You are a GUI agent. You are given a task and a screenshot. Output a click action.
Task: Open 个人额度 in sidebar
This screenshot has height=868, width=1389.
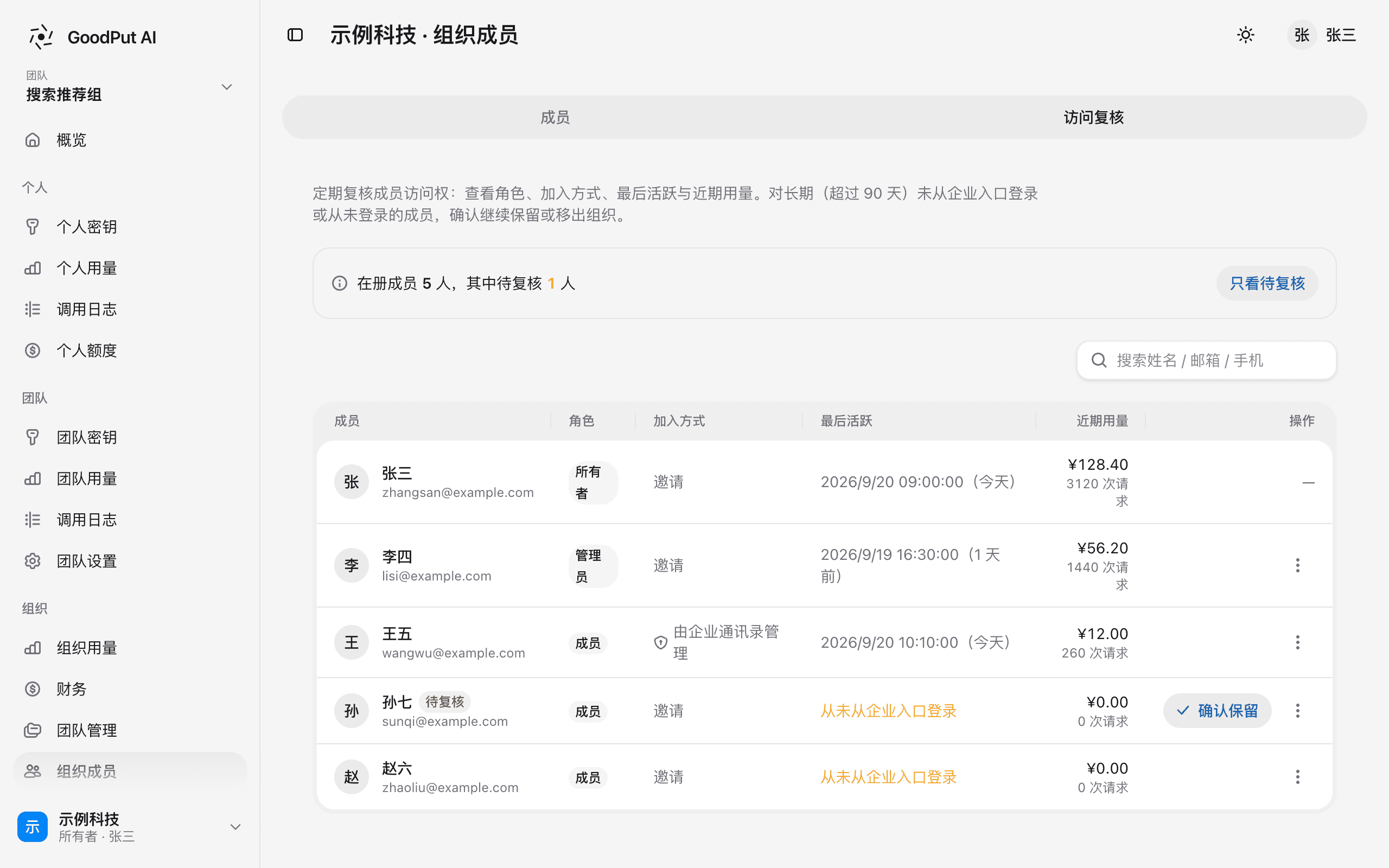130,351
